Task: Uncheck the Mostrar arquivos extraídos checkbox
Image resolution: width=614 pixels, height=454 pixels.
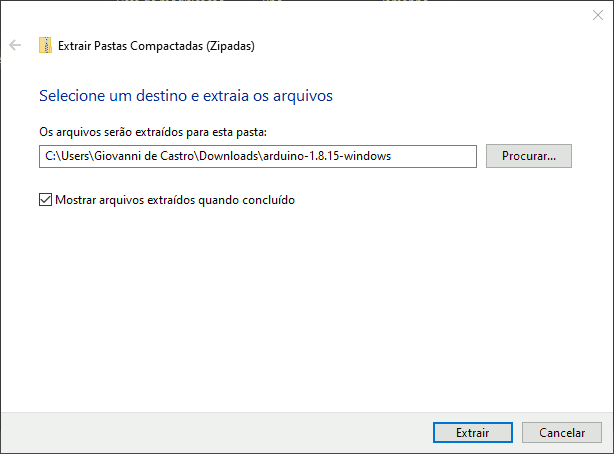Action: (x=45, y=200)
